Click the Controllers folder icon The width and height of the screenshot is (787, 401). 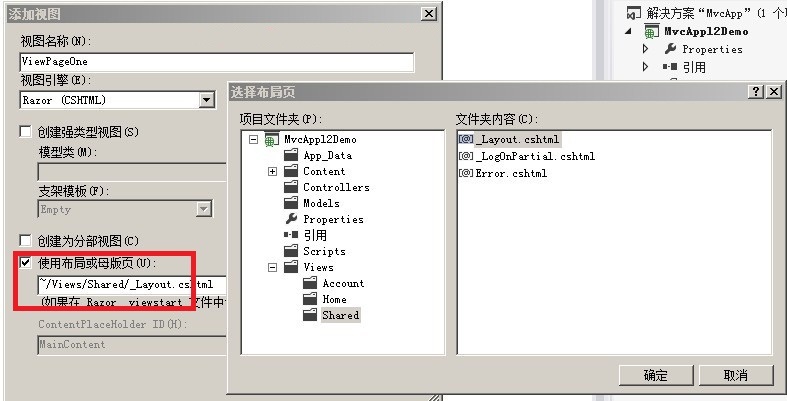[x=291, y=187]
